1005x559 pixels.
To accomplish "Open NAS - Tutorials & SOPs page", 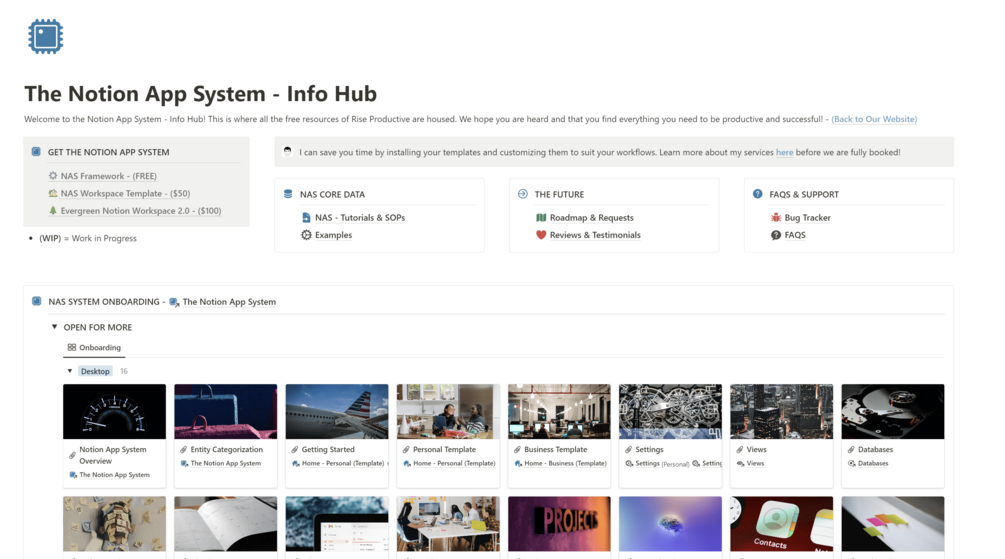I will click(360, 217).
